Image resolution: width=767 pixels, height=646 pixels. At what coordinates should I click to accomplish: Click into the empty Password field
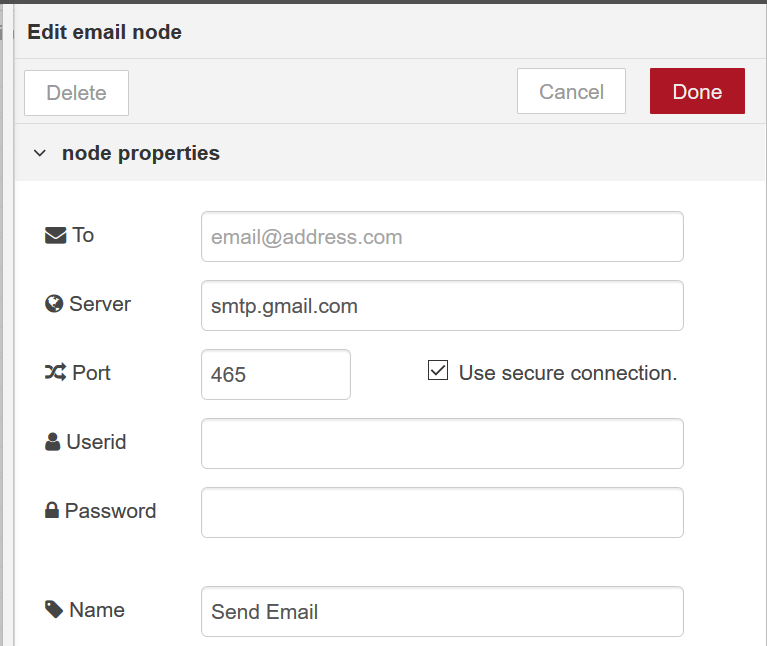pos(442,512)
